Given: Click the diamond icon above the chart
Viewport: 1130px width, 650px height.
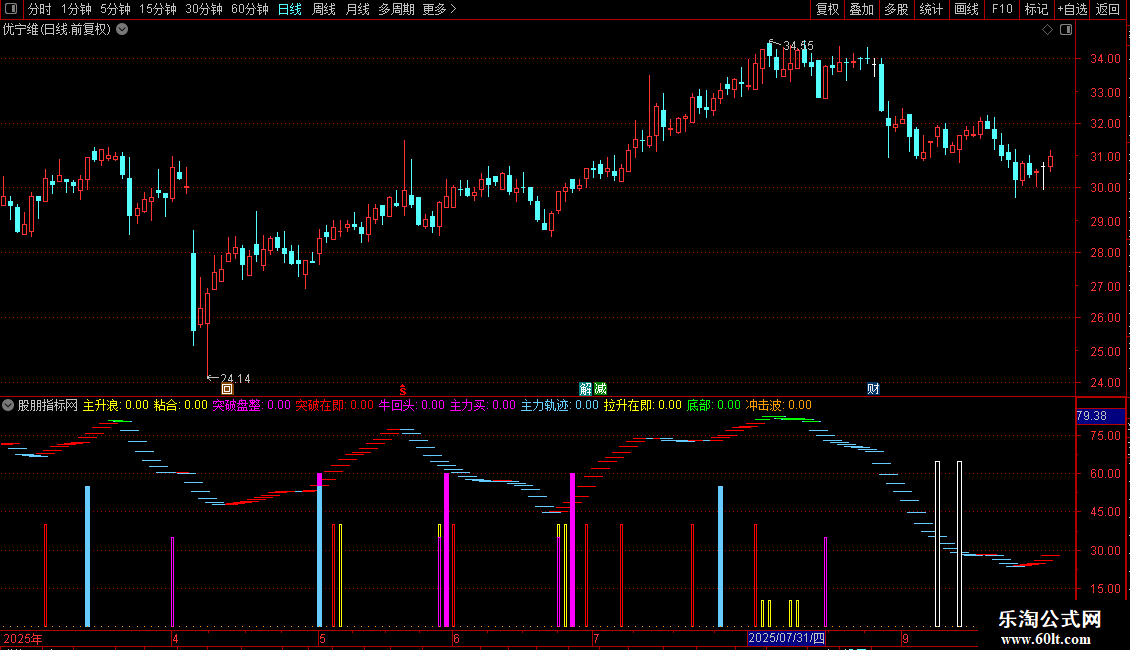Looking at the screenshot, I should pos(1048,30).
